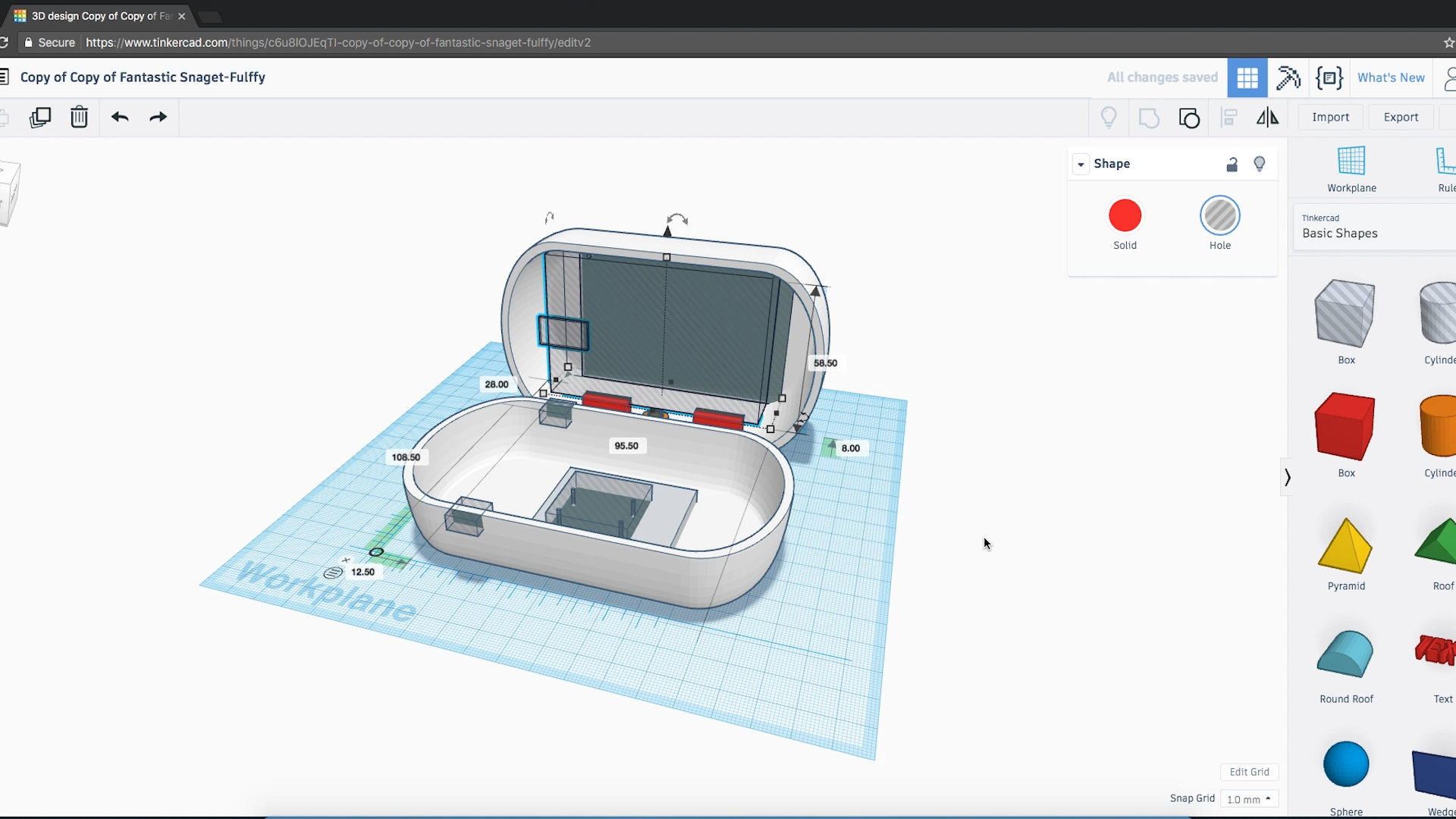Open the Snap Grid dropdown
1456x819 pixels.
tap(1249, 798)
